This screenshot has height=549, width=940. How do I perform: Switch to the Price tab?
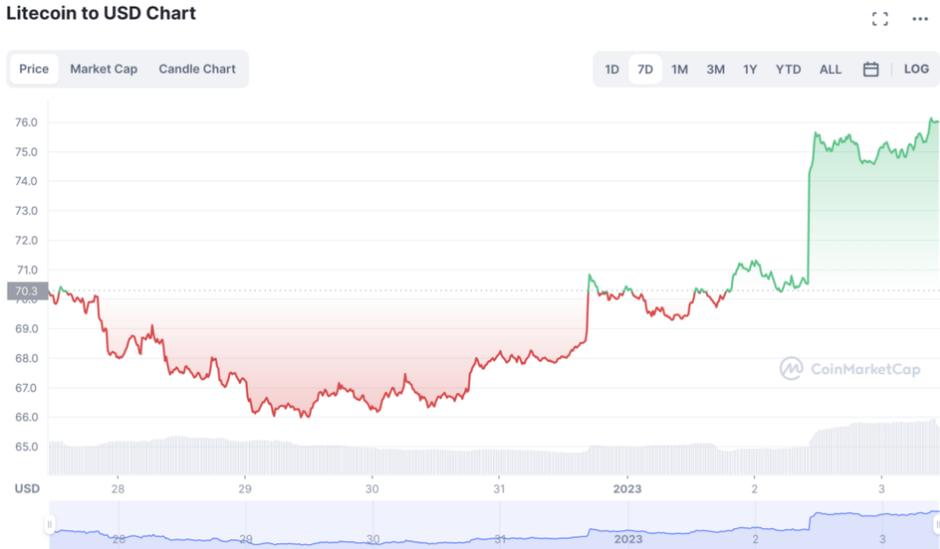tap(34, 69)
